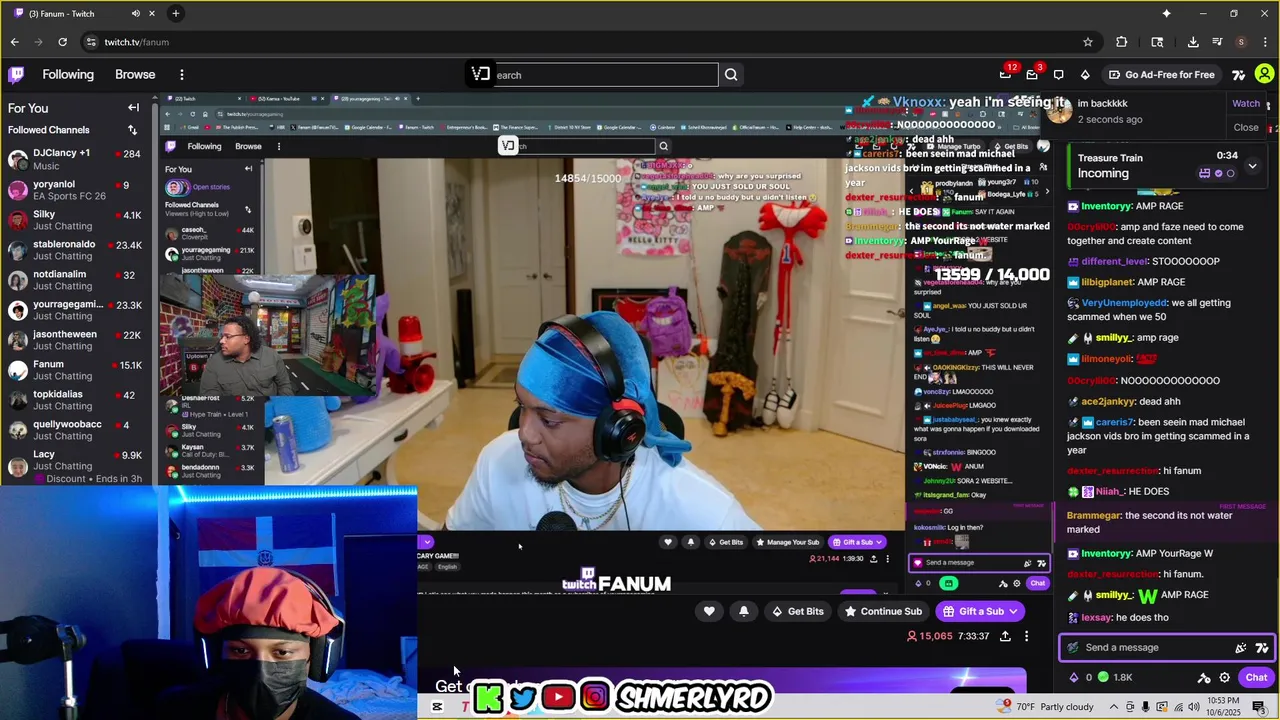Viewport: 1280px width, 720px height.
Task: Open the Browse tab
Action: coord(135,74)
